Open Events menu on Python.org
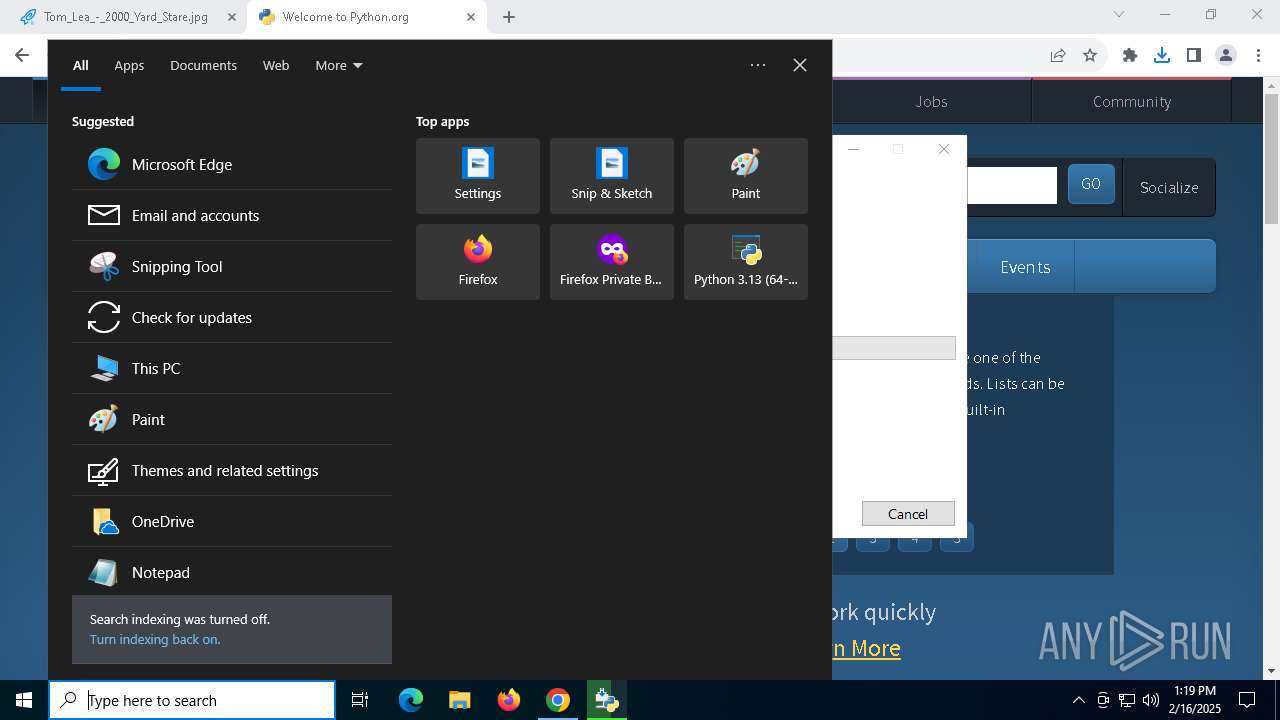The height and width of the screenshot is (720, 1280). [1025, 267]
